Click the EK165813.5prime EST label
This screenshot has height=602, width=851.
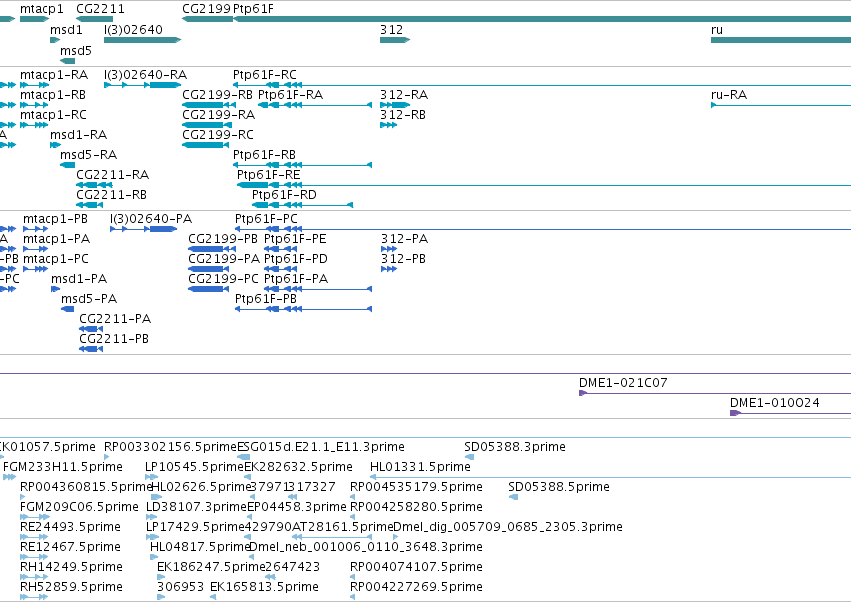coord(264,588)
